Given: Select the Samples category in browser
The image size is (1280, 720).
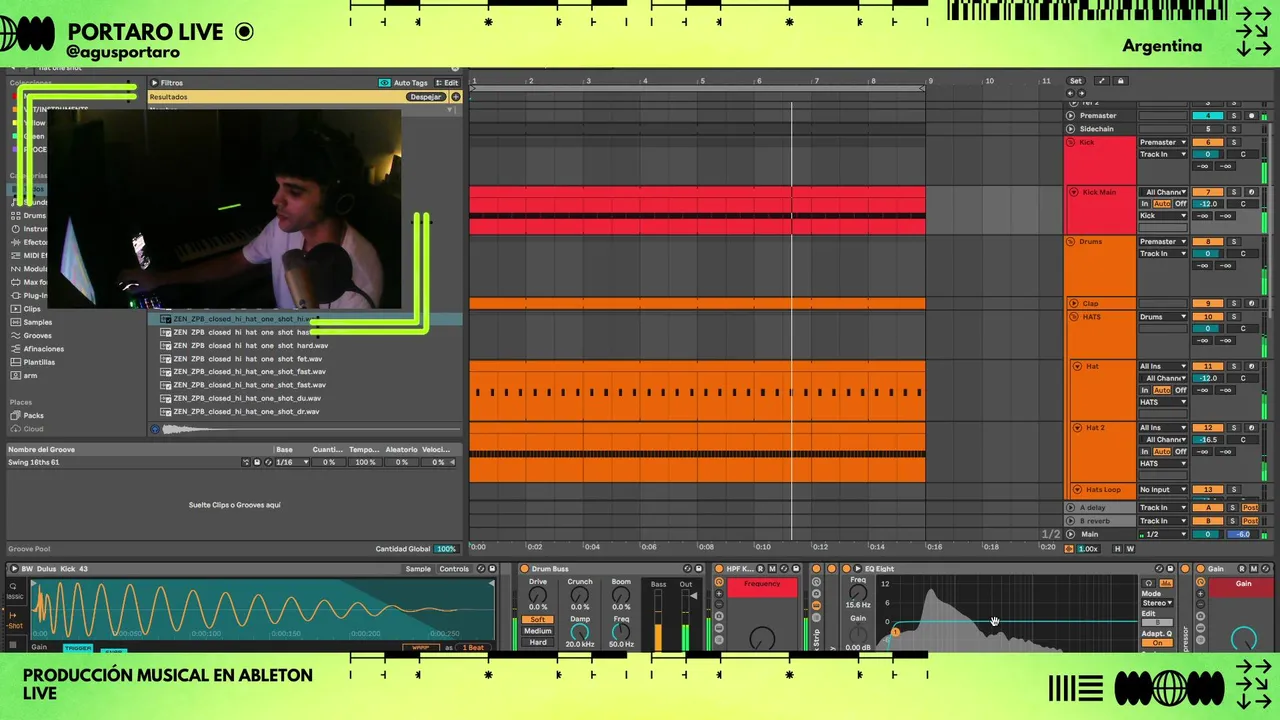Looking at the screenshot, I should [x=38, y=322].
